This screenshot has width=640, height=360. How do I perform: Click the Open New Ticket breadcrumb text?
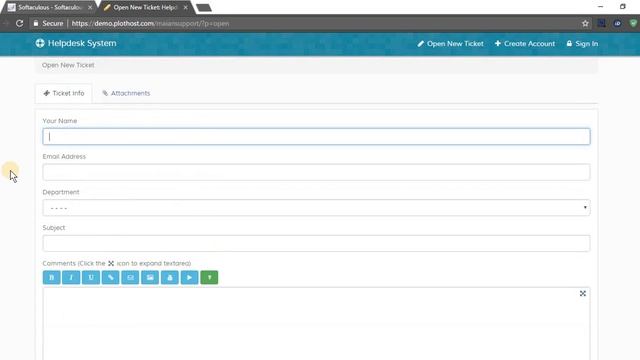[68, 65]
